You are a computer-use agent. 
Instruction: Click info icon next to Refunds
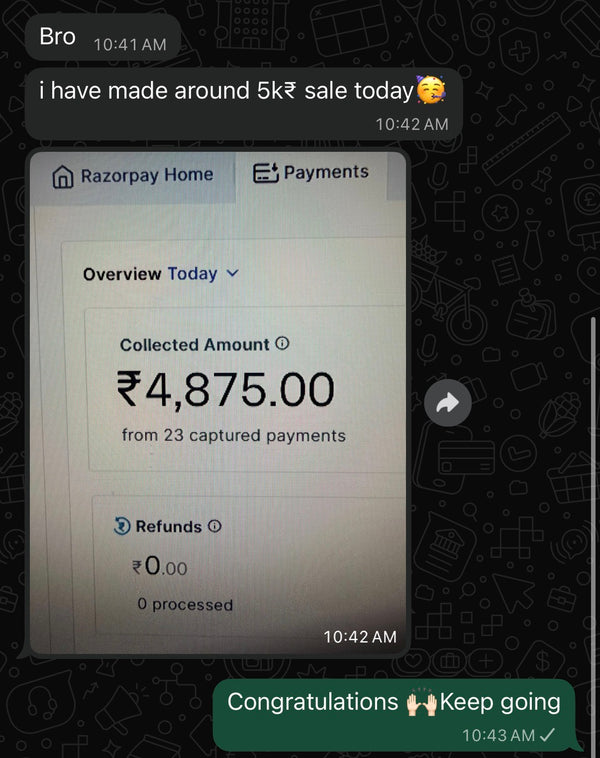[215, 526]
